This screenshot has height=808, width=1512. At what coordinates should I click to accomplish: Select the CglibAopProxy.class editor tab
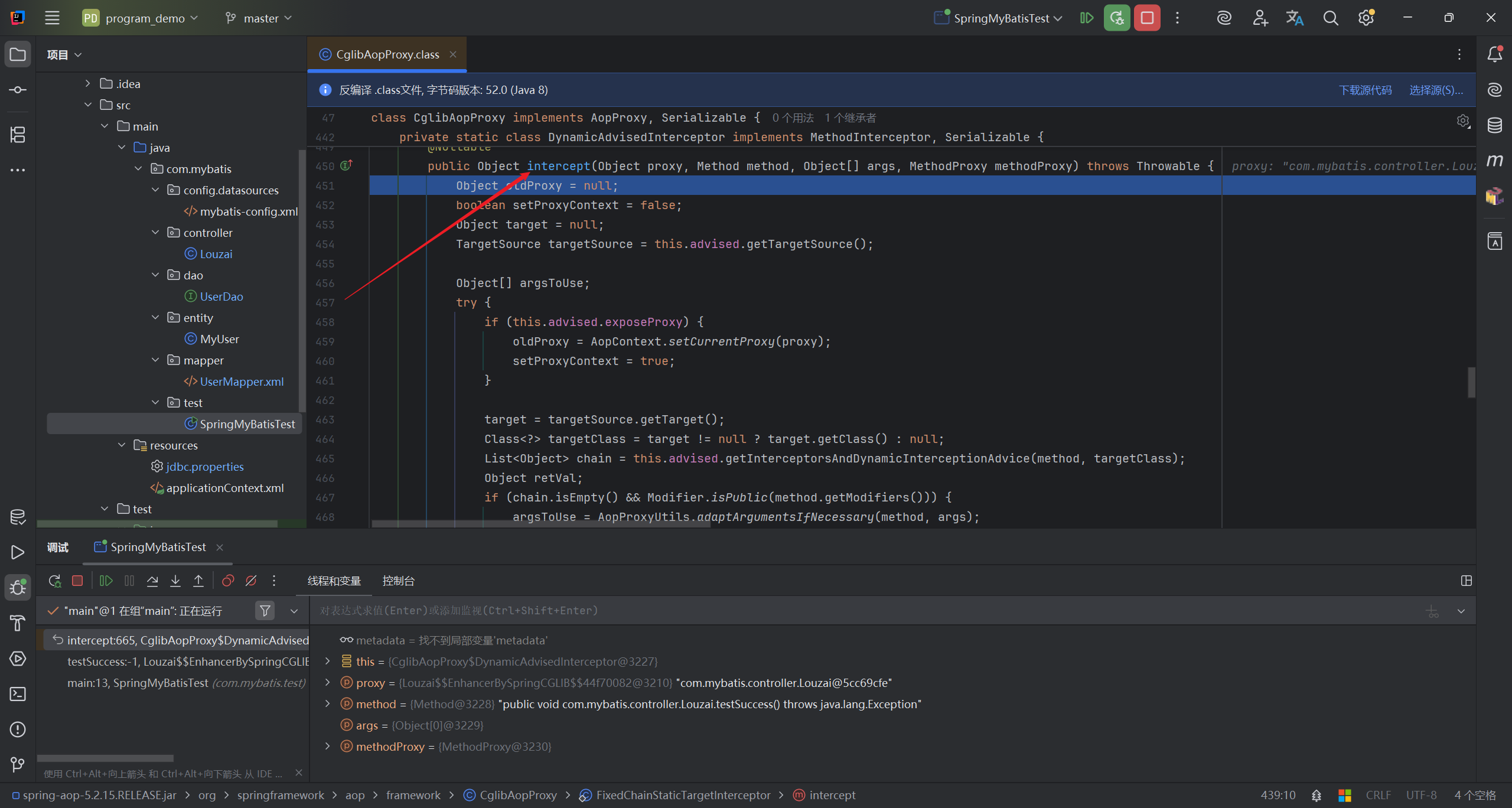click(387, 54)
